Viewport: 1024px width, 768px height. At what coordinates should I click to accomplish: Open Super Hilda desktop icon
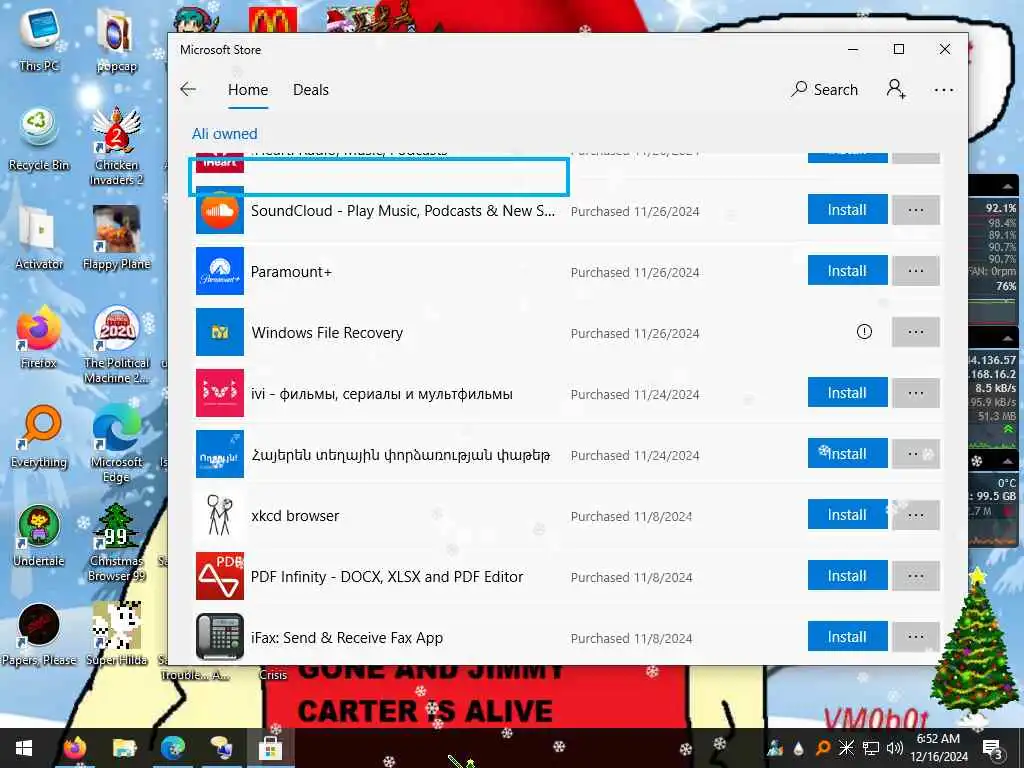[116, 635]
